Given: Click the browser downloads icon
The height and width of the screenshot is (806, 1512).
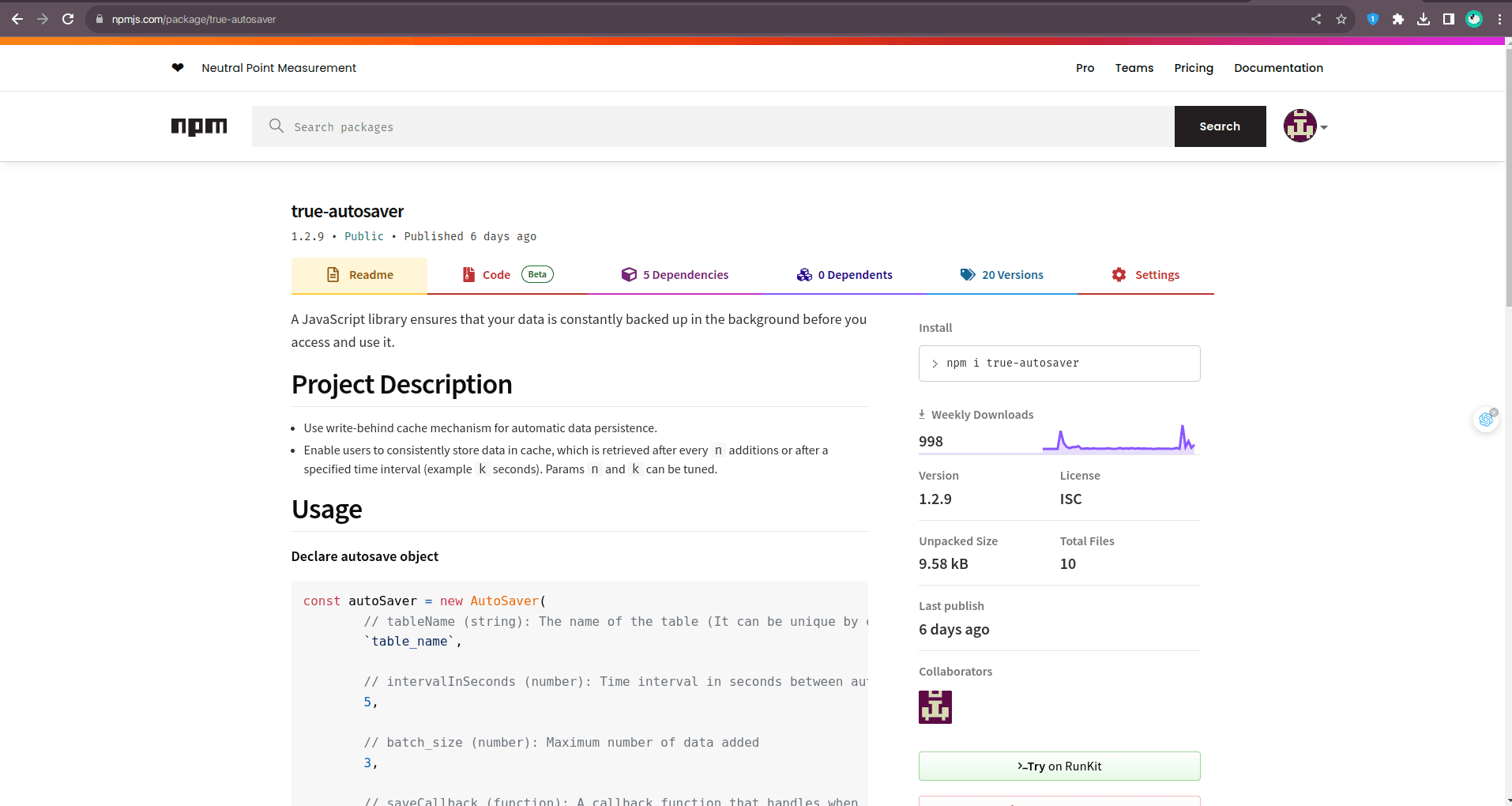Looking at the screenshot, I should click(1424, 19).
